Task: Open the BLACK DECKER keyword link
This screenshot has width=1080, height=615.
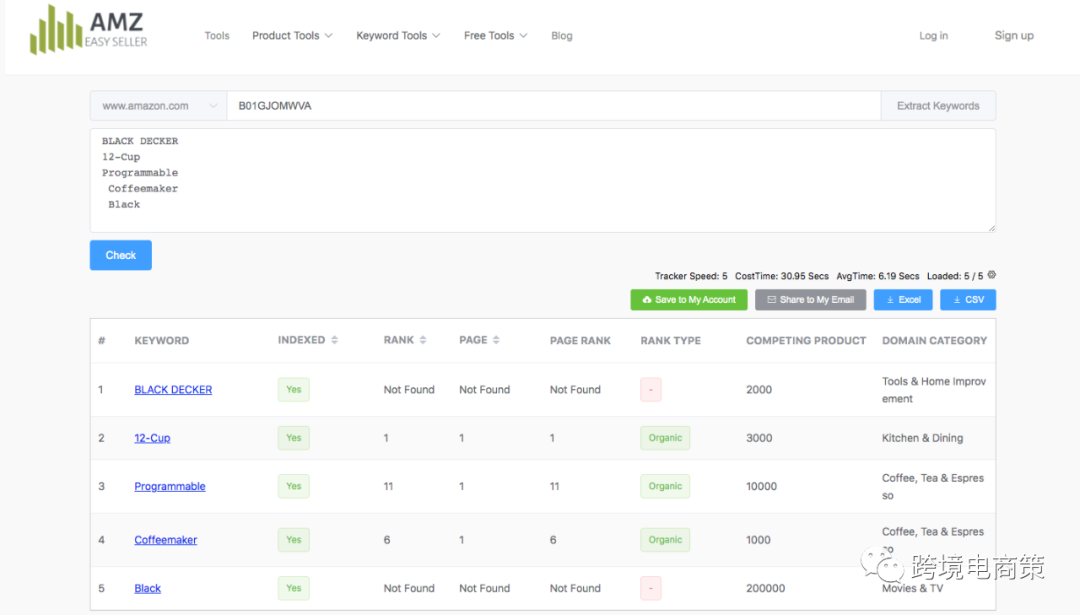Action: [x=173, y=390]
